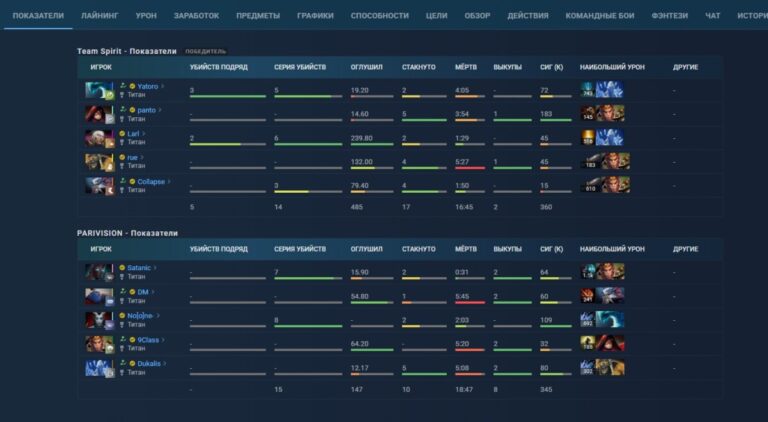
Task: Click the gold badge beside Satanic's name
Action: (x=122, y=268)
